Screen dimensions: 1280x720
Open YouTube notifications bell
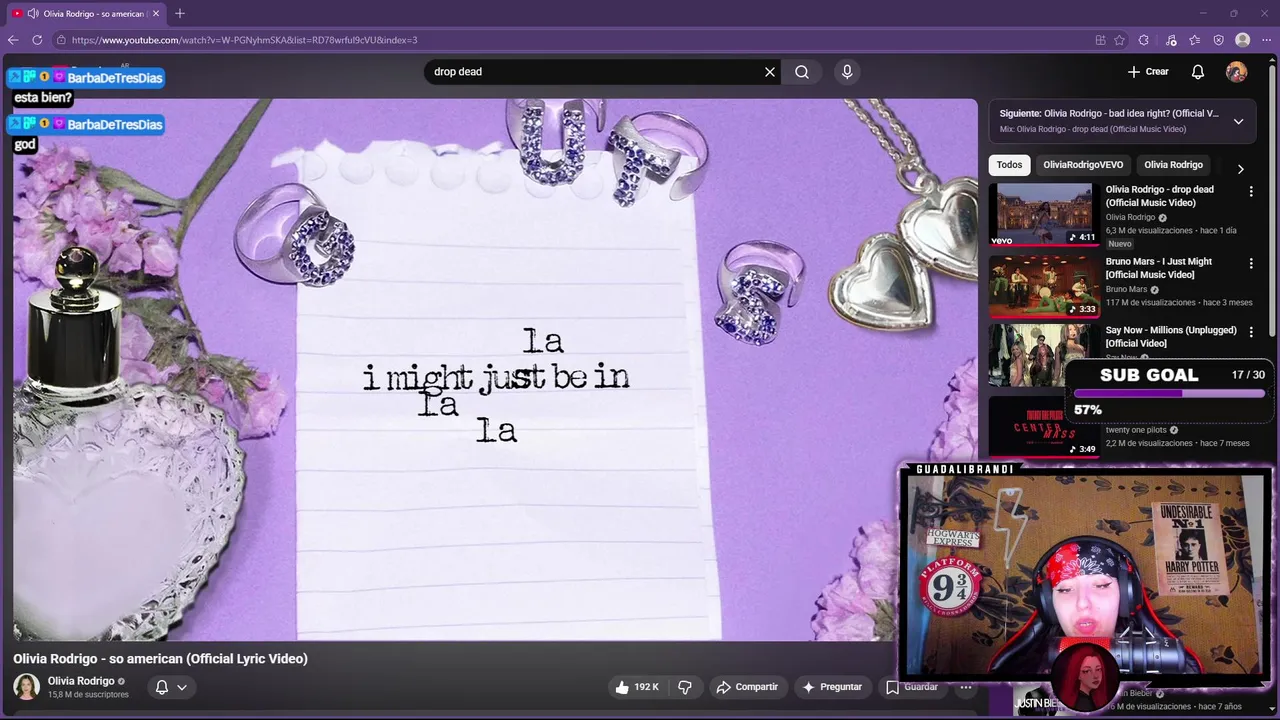pyautogui.click(x=1198, y=72)
